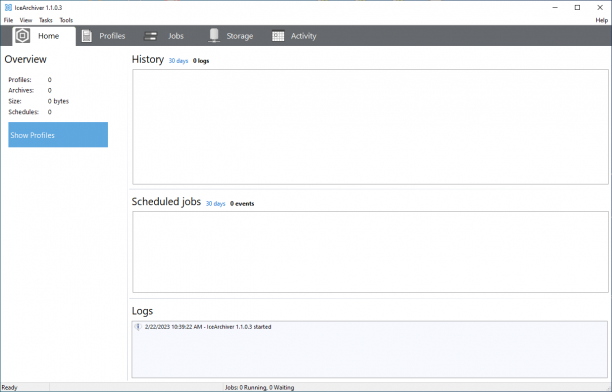Screen dimensions: 612x392
Task: Click the 0 logs count text
Action: (201, 61)
